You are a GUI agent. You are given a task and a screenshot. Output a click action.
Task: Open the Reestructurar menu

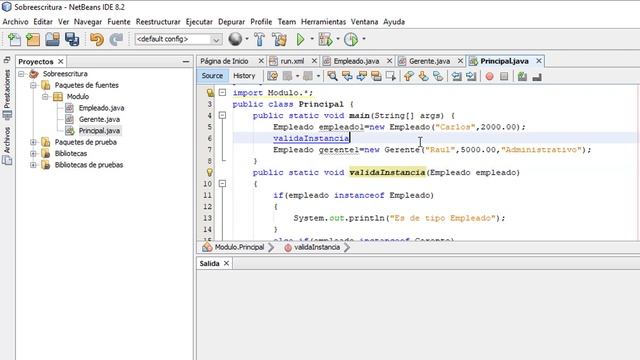(x=158, y=22)
